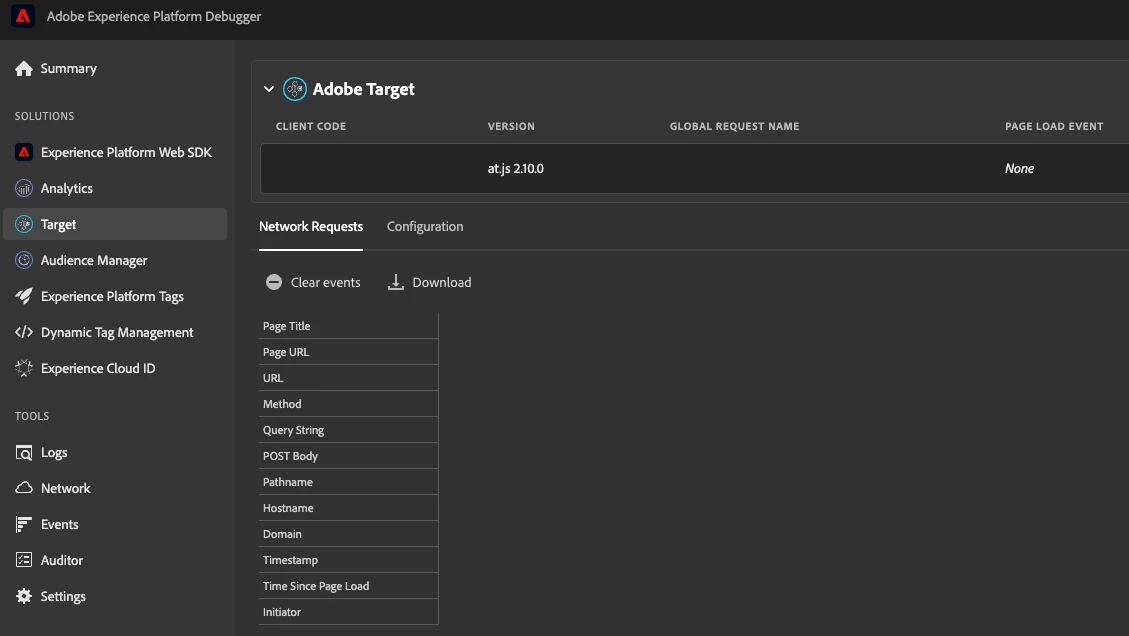This screenshot has width=1129, height=636.
Task: Click the Download arrow icon
Action: coord(395,282)
